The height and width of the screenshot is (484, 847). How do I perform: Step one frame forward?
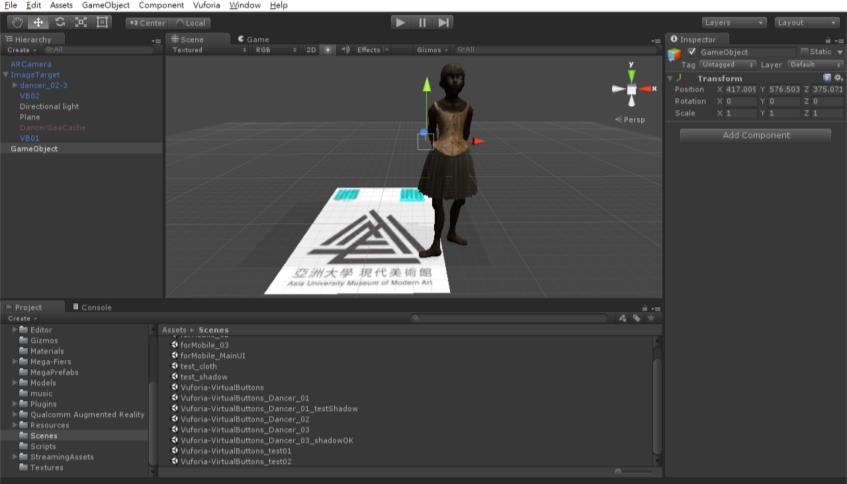click(x=443, y=23)
